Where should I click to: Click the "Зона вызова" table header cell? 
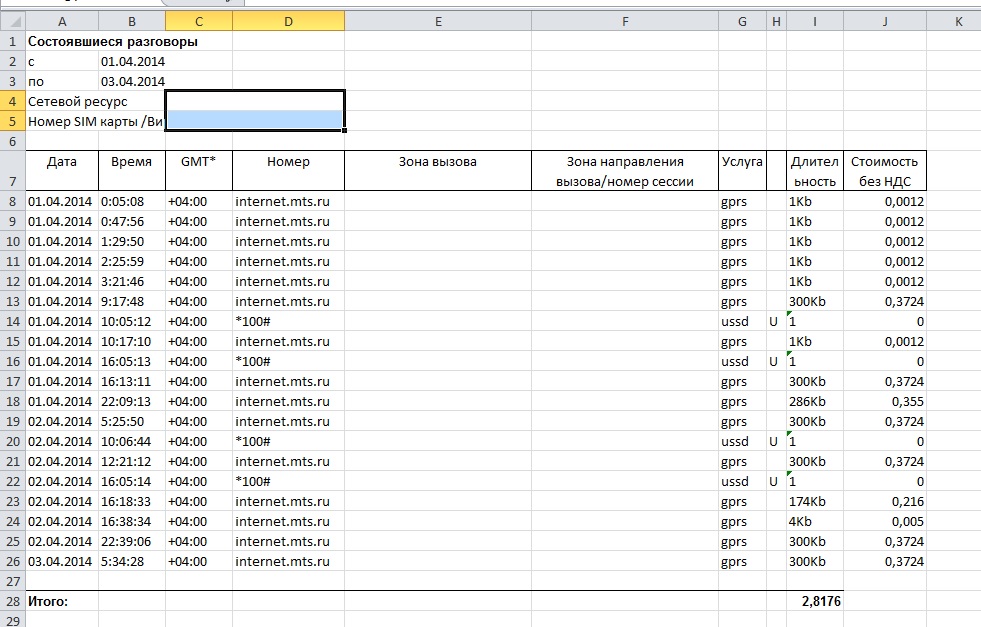437,161
